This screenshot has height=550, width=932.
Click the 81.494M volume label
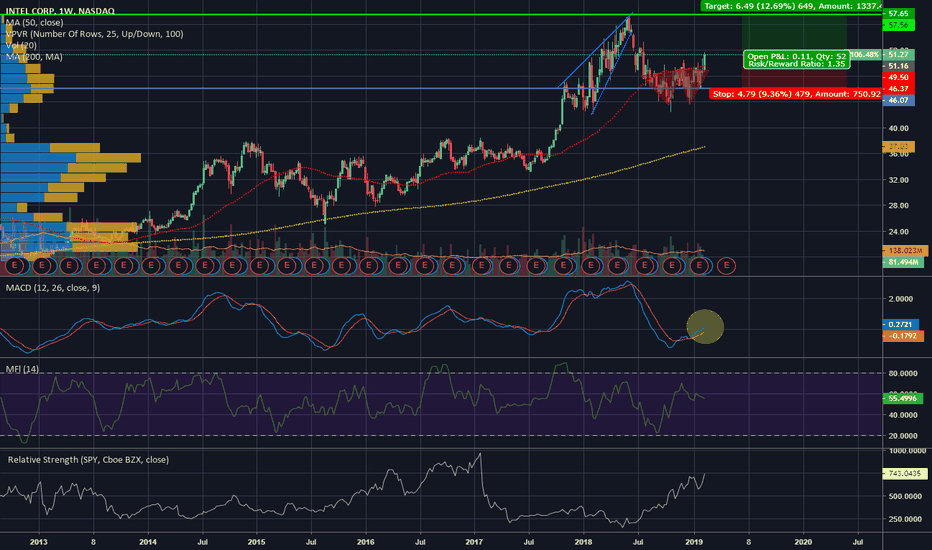click(x=903, y=262)
